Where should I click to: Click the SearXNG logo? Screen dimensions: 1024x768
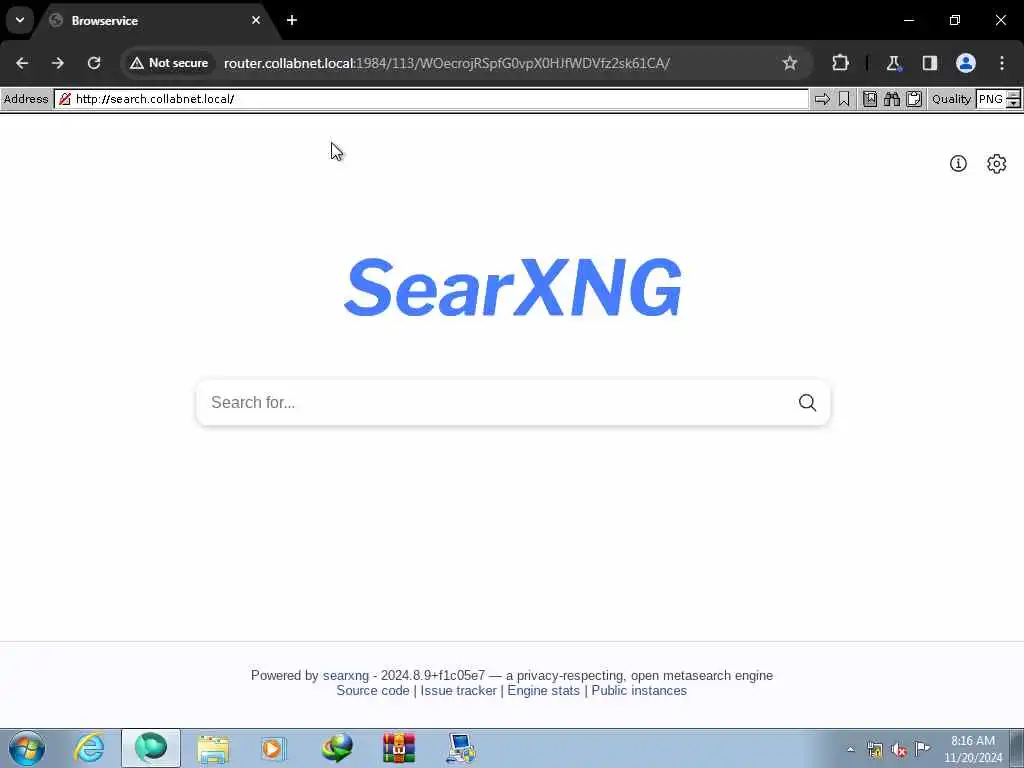click(513, 287)
